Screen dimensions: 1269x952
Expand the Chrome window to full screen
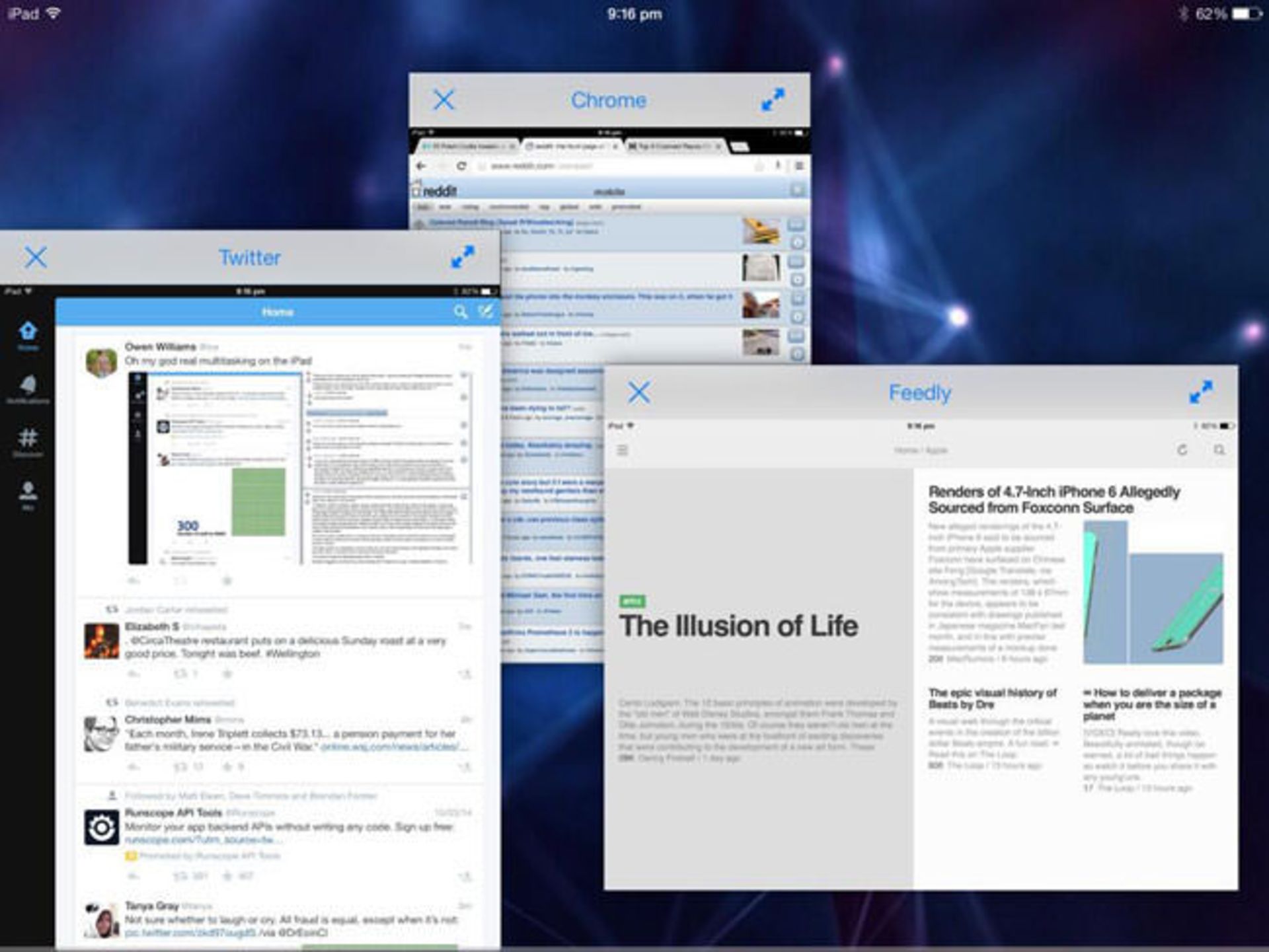click(x=773, y=100)
